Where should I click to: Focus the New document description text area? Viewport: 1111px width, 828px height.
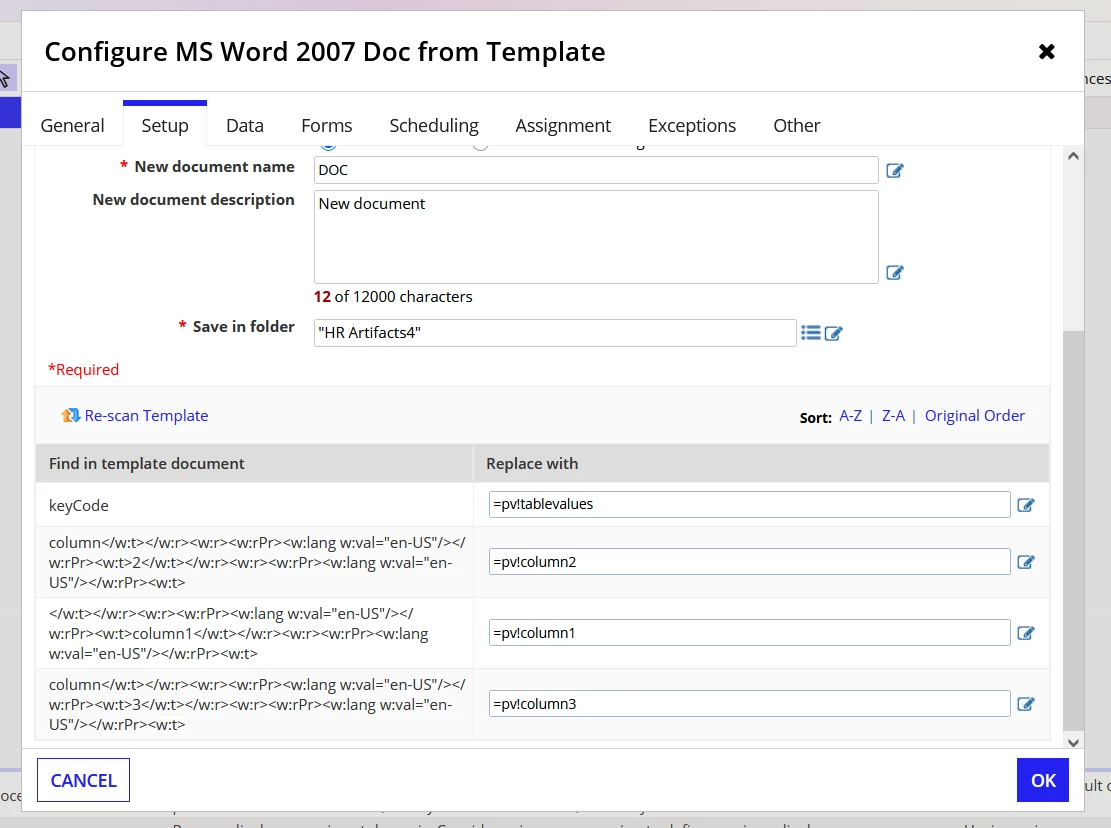click(x=596, y=237)
